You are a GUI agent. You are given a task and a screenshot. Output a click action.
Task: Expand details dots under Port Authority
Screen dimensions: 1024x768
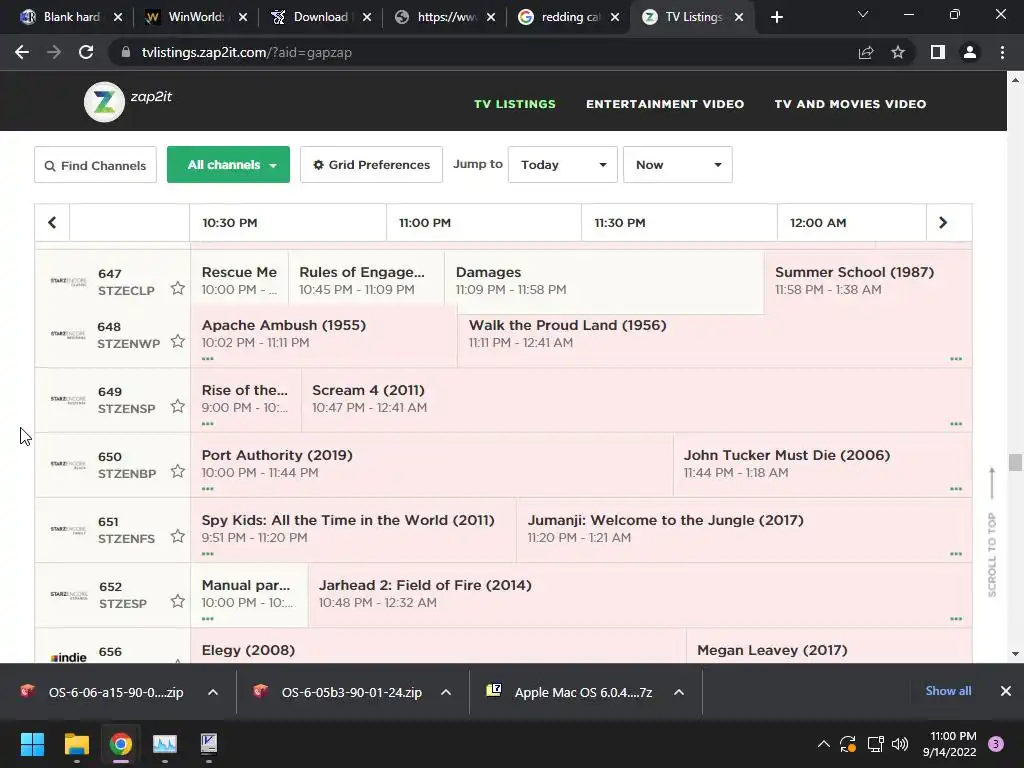[208, 488]
